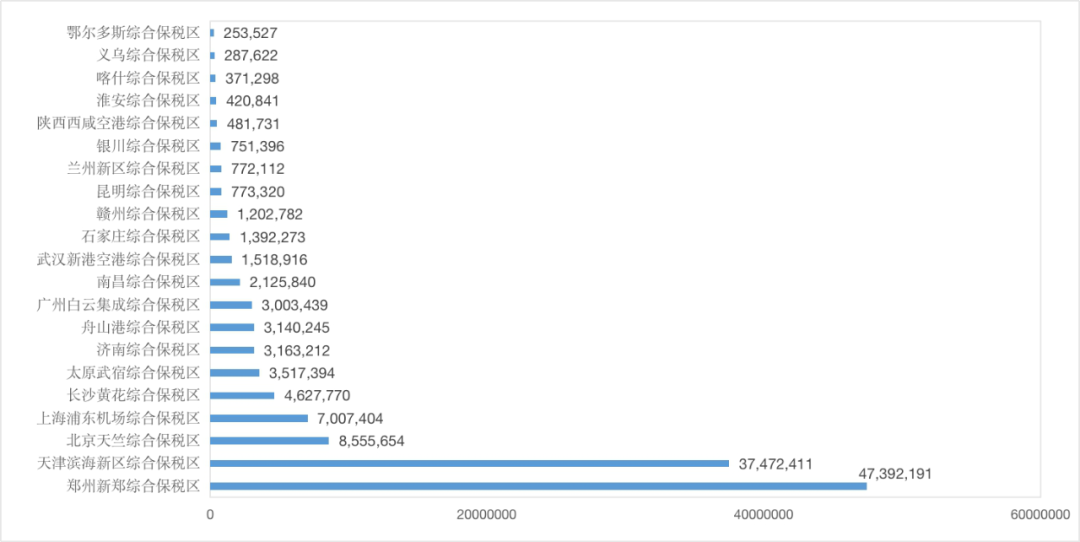Image resolution: width=1080 pixels, height=542 pixels.
Task: Click data label 47,392,191
Action: coord(895,473)
